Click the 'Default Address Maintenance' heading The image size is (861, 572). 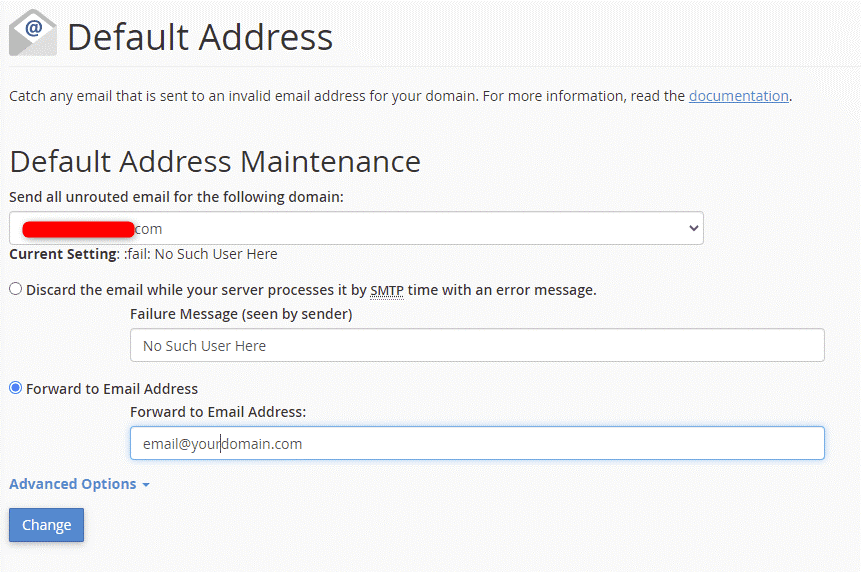(215, 161)
